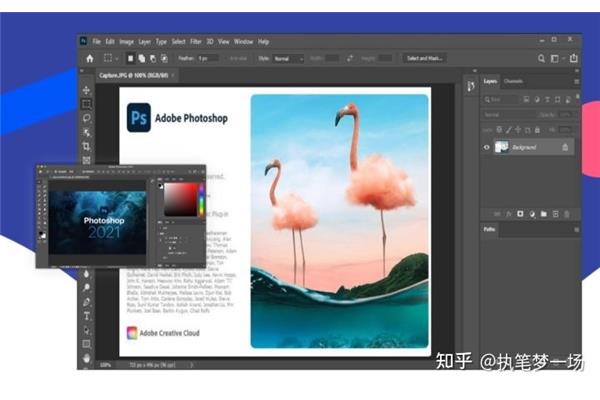Add a layer mask
The height and width of the screenshot is (400, 600).
(520, 214)
